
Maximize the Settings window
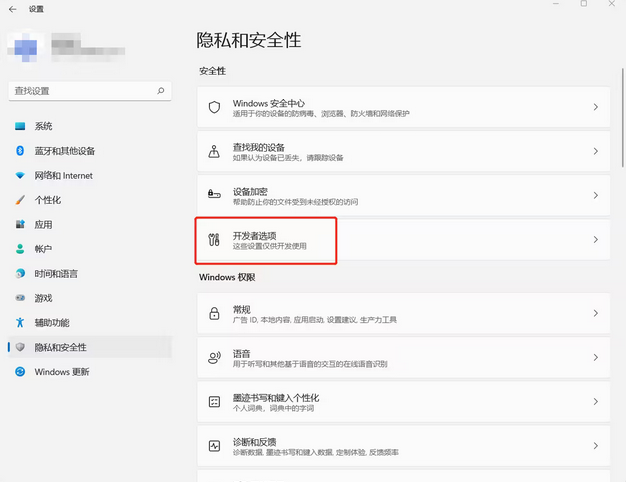tap(584, 4)
